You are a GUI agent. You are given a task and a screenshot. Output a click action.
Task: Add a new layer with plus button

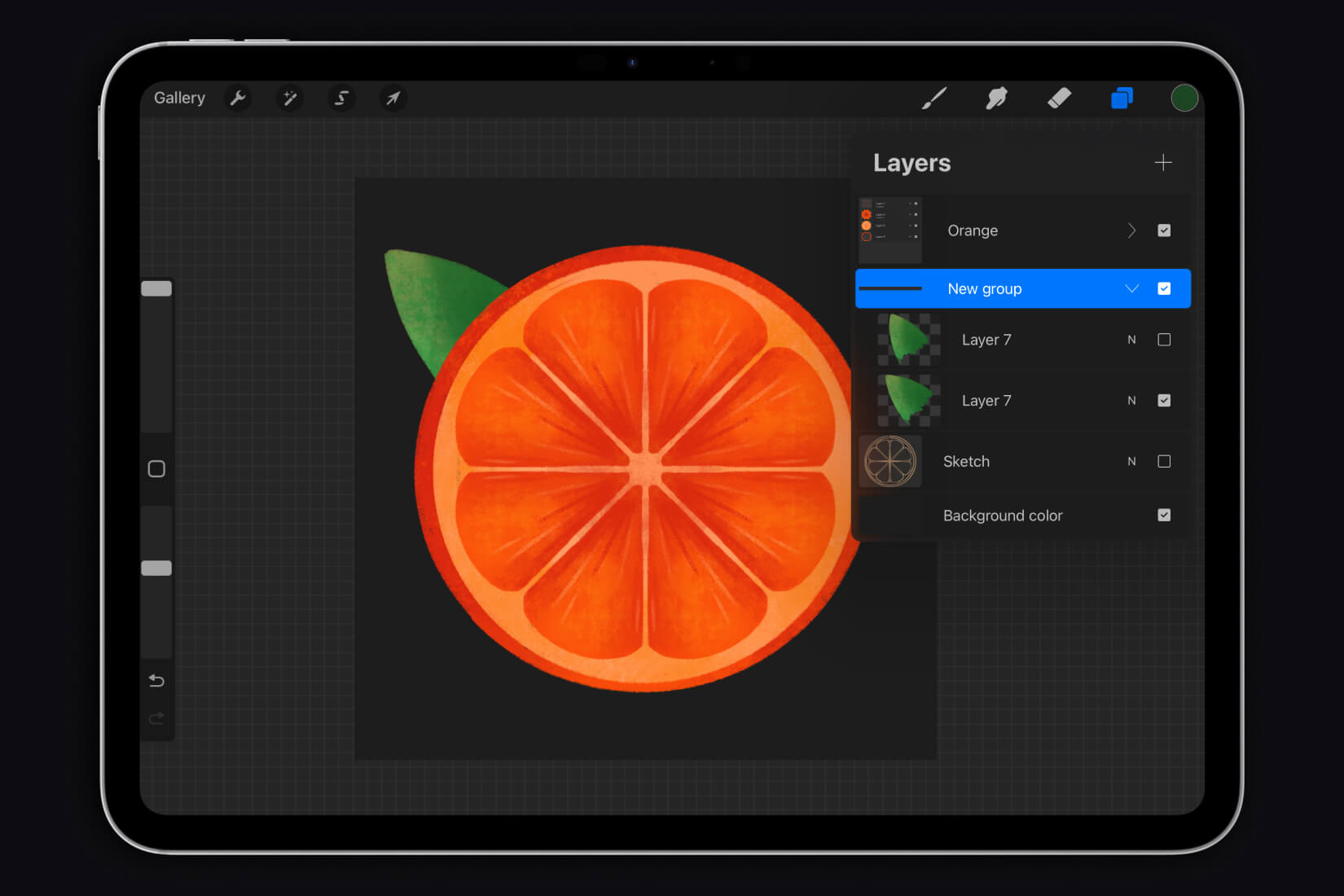click(x=1163, y=162)
